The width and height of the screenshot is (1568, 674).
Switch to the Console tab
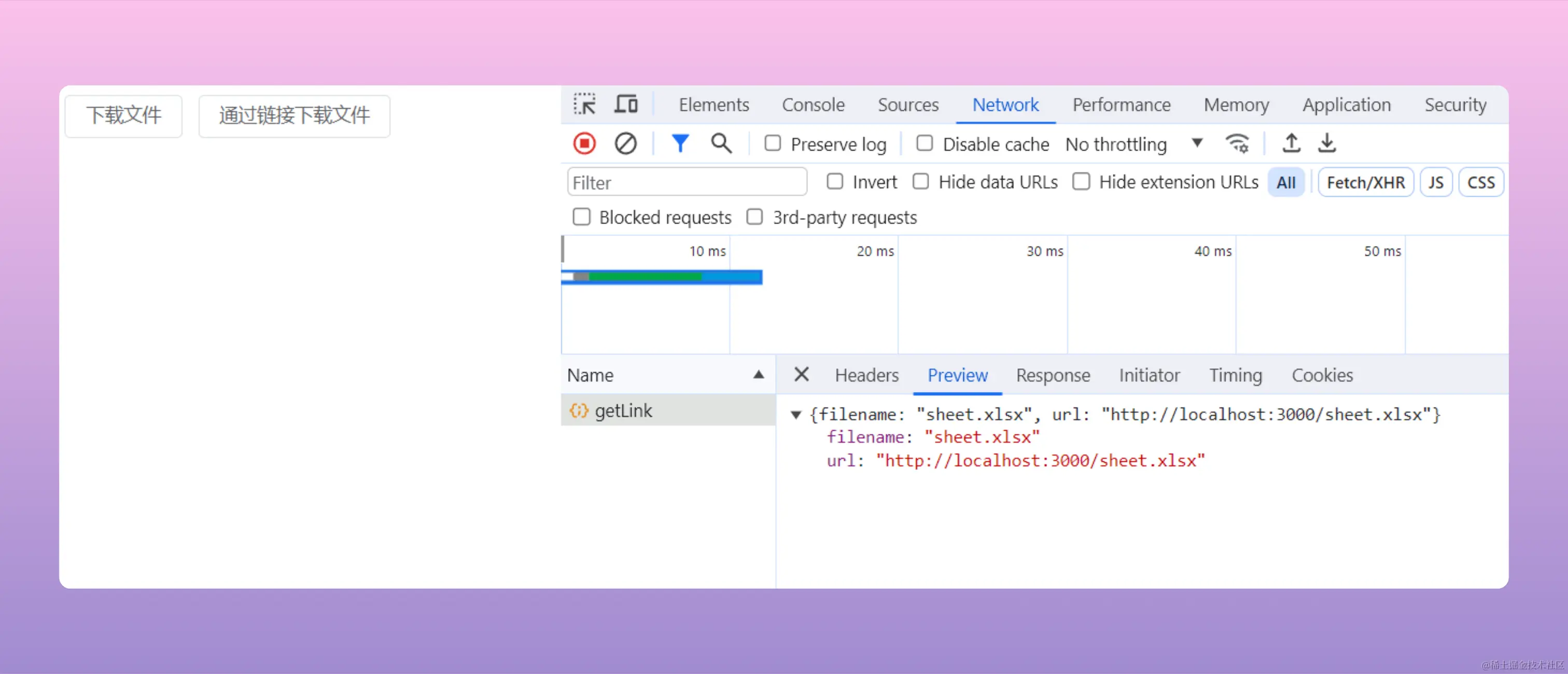[x=813, y=105]
